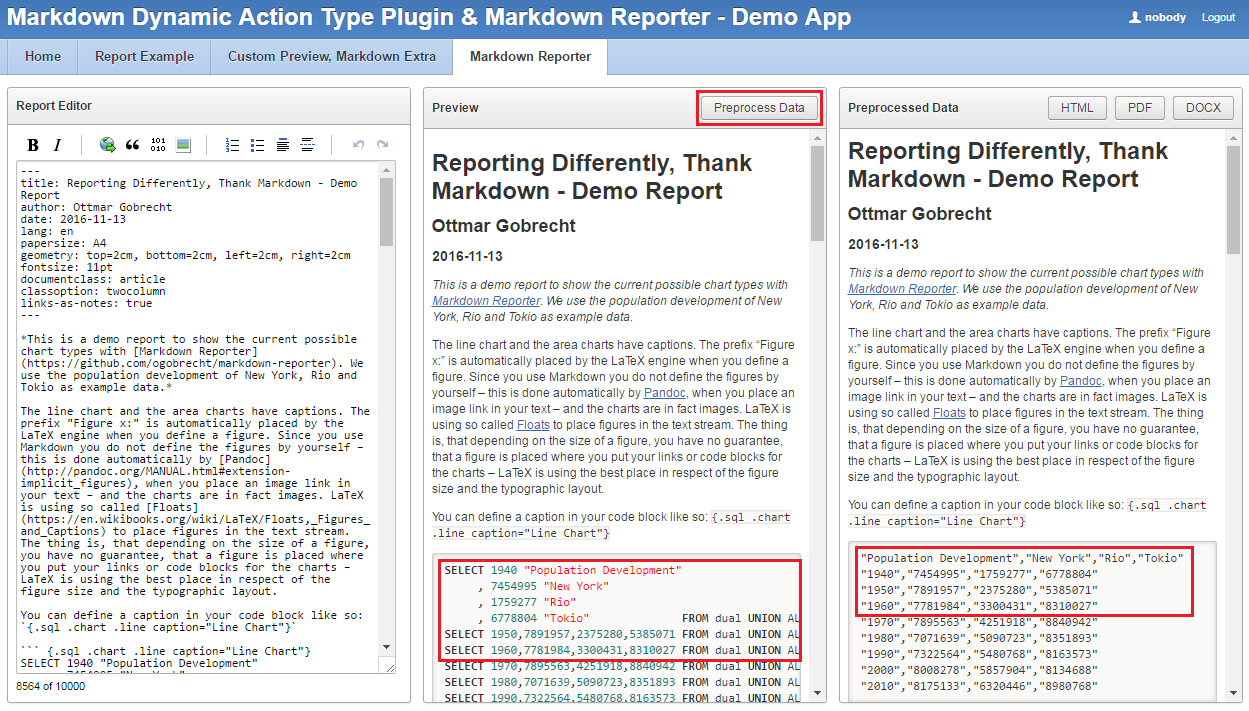Screen dimensions: 1249x711
Task: Click the Preview panel scroll-up arrow
Action: coord(817,138)
